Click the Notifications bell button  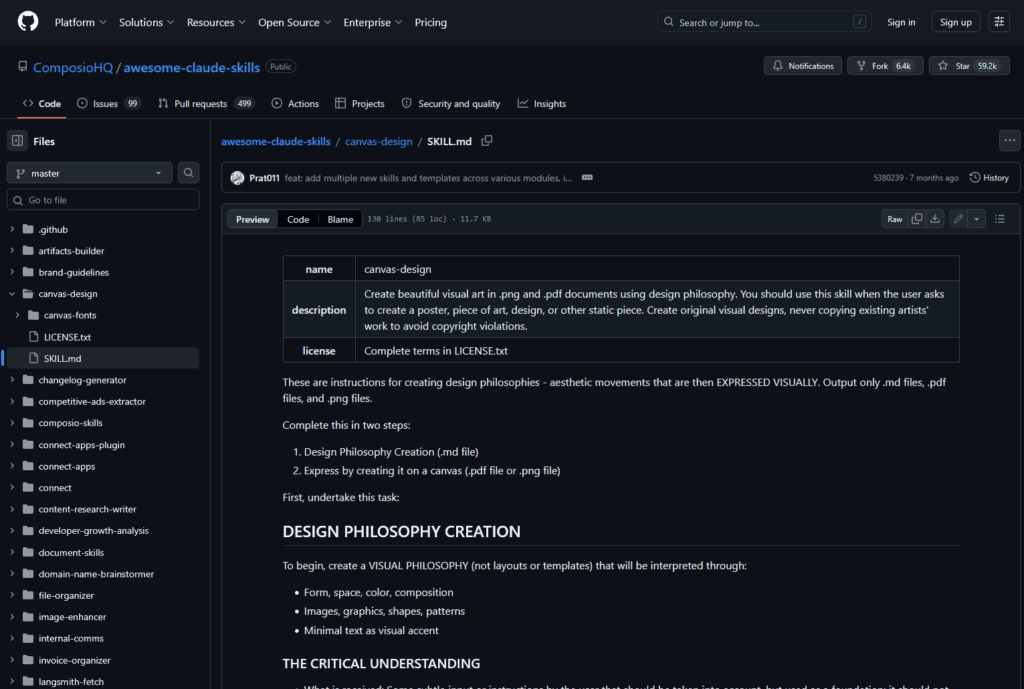pyautogui.click(x=803, y=66)
